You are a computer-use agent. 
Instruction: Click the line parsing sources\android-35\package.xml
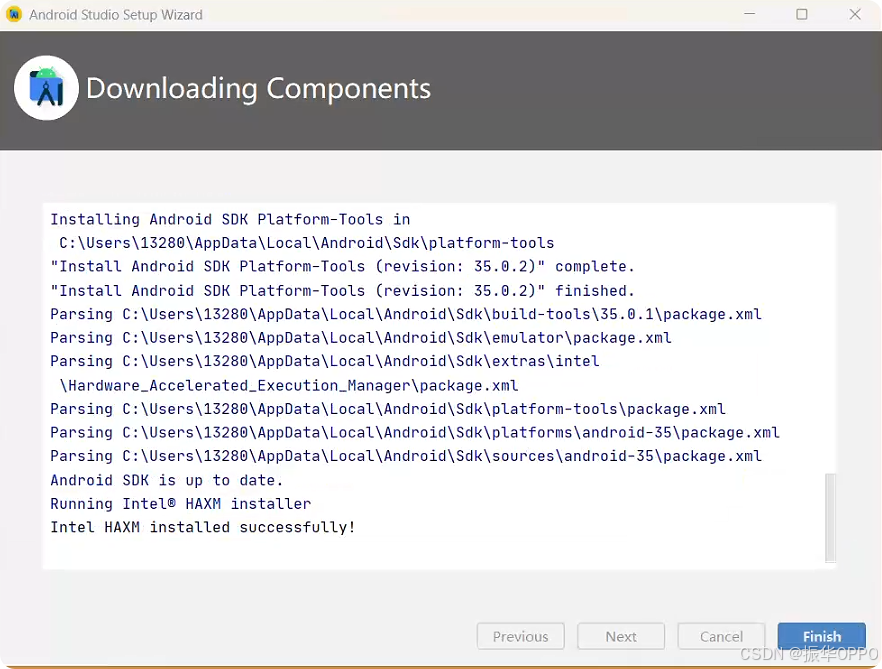click(x=406, y=456)
